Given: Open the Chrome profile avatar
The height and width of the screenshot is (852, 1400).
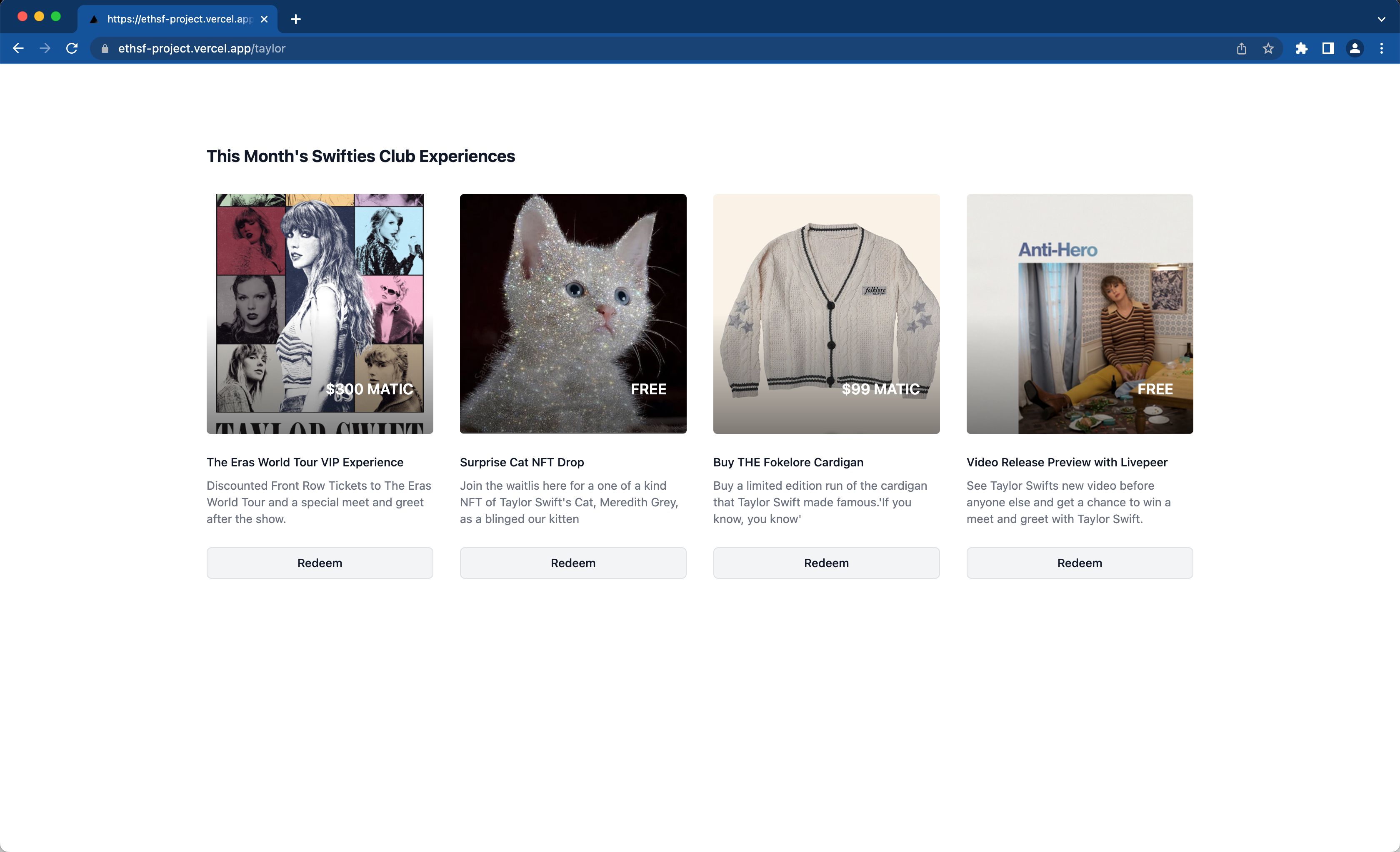Looking at the screenshot, I should (x=1355, y=49).
